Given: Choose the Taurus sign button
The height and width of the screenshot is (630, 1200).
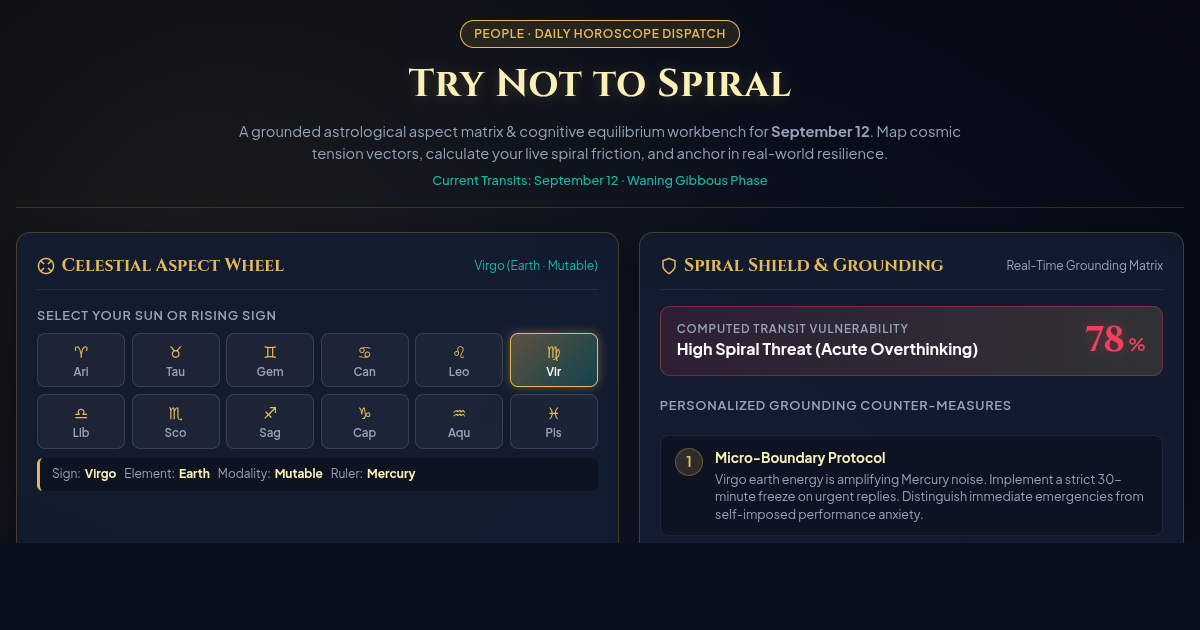Looking at the screenshot, I should point(175,360).
